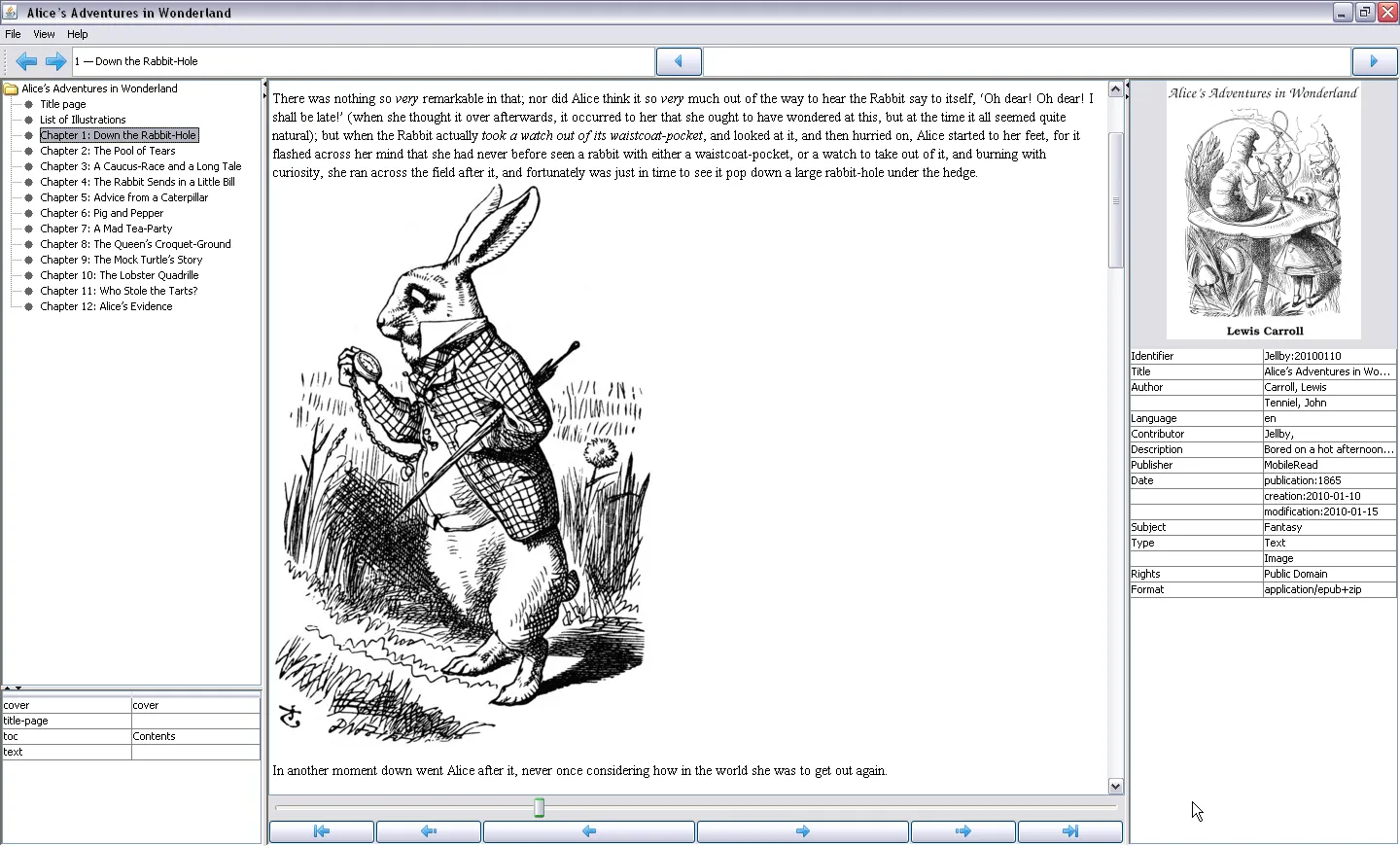The height and width of the screenshot is (846, 1400).
Task: Click the last page navigation button
Action: point(1070,831)
